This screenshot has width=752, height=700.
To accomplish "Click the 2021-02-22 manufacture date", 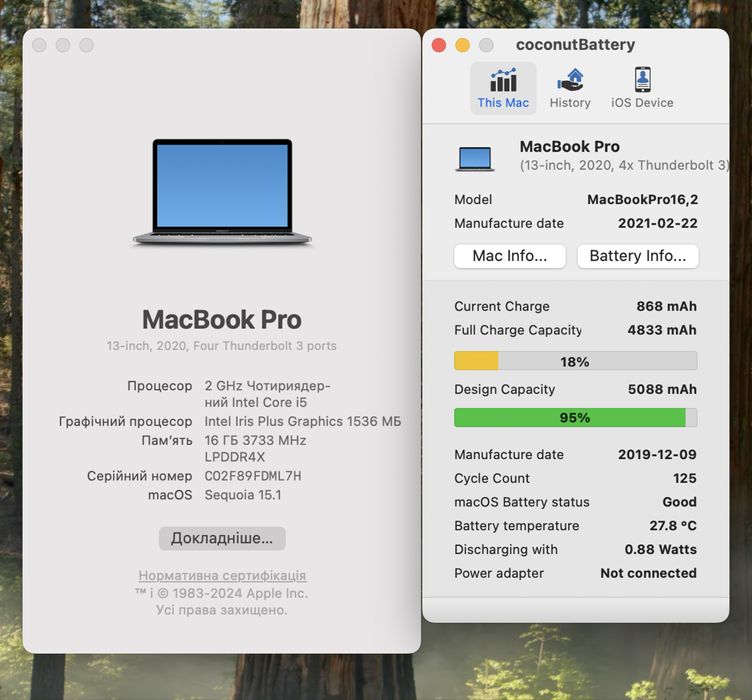I will tap(658, 223).
